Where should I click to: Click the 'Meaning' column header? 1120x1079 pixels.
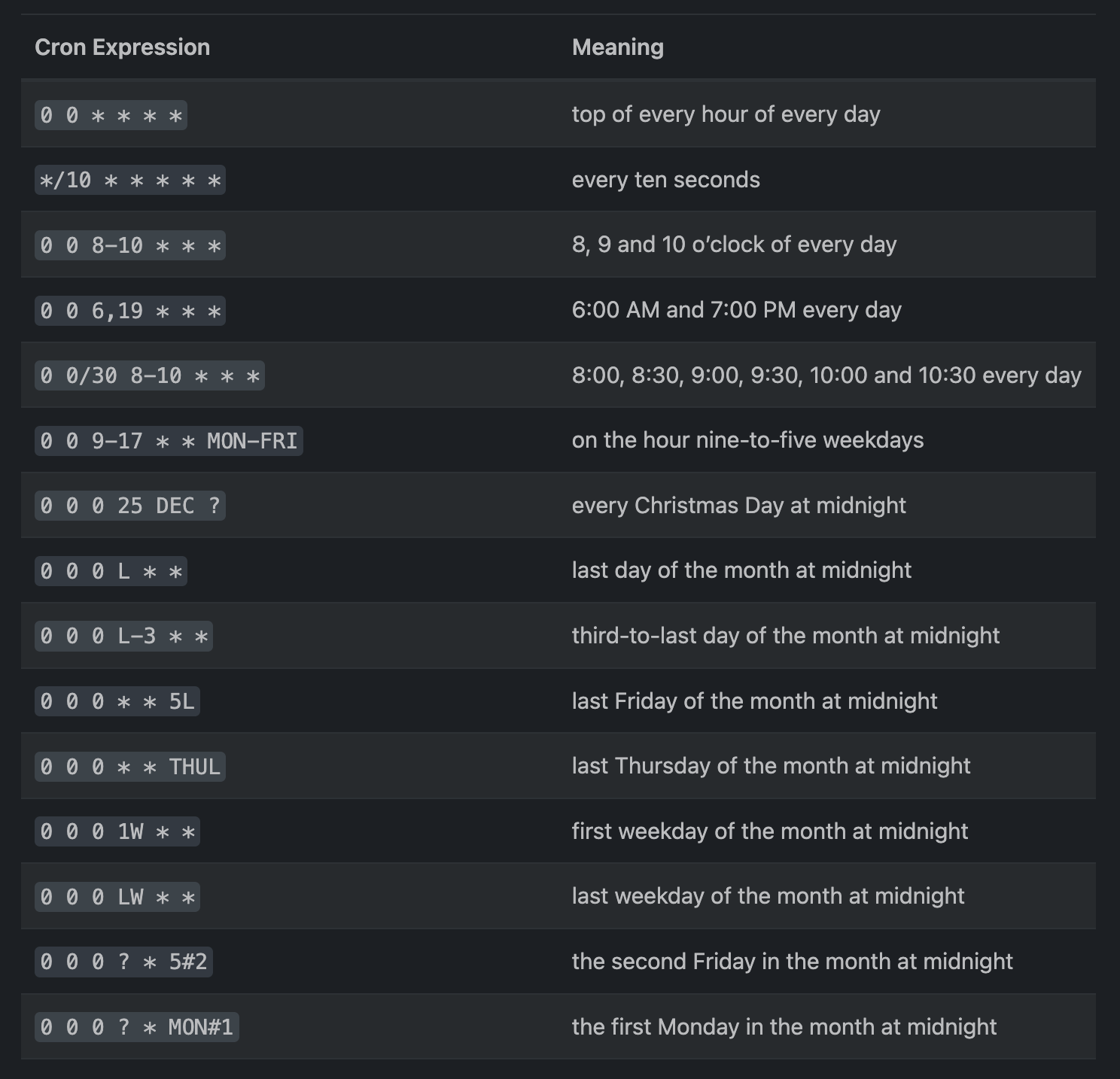617,47
